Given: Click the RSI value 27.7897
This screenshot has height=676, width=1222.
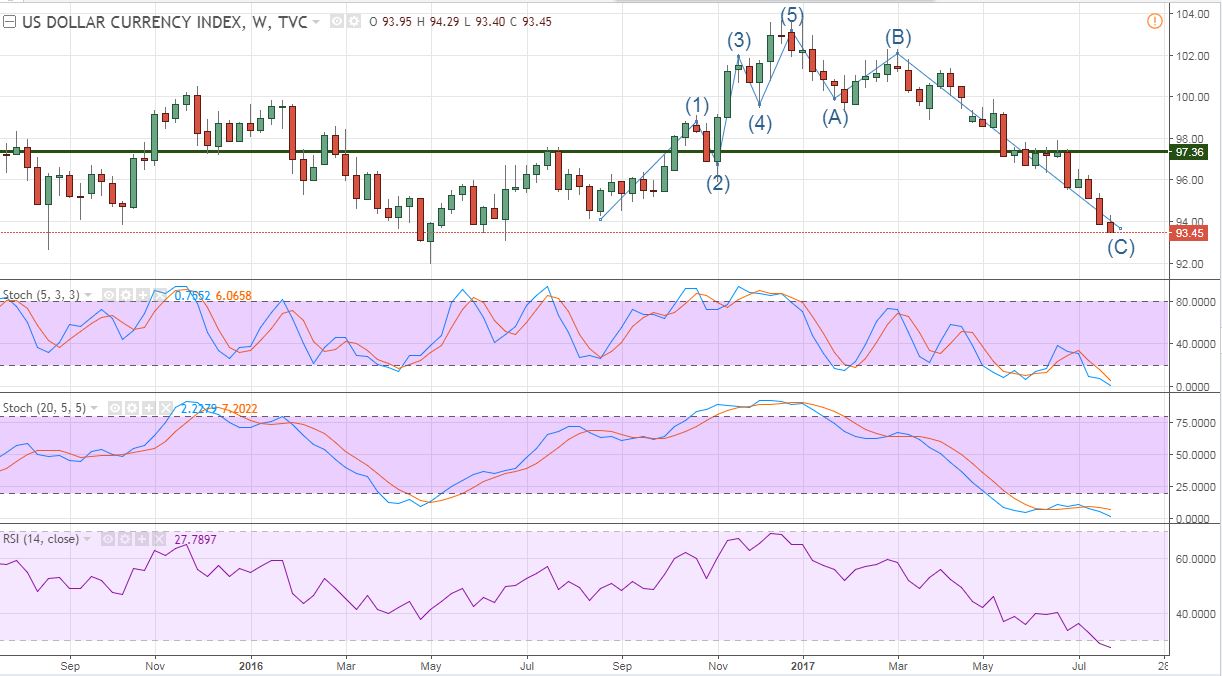Looking at the screenshot, I should [x=195, y=539].
